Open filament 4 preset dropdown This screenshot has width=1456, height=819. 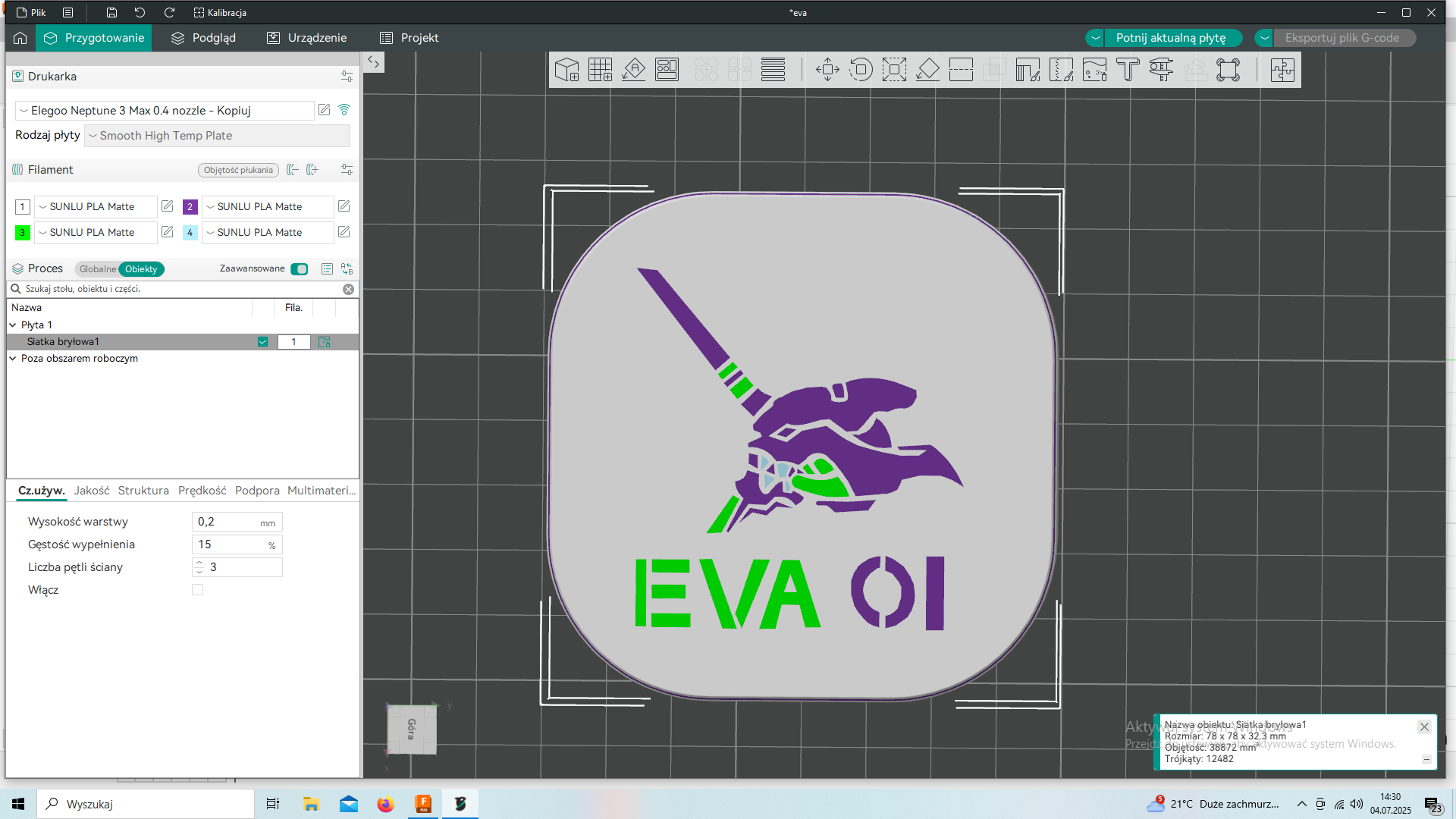click(x=268, y=232)
